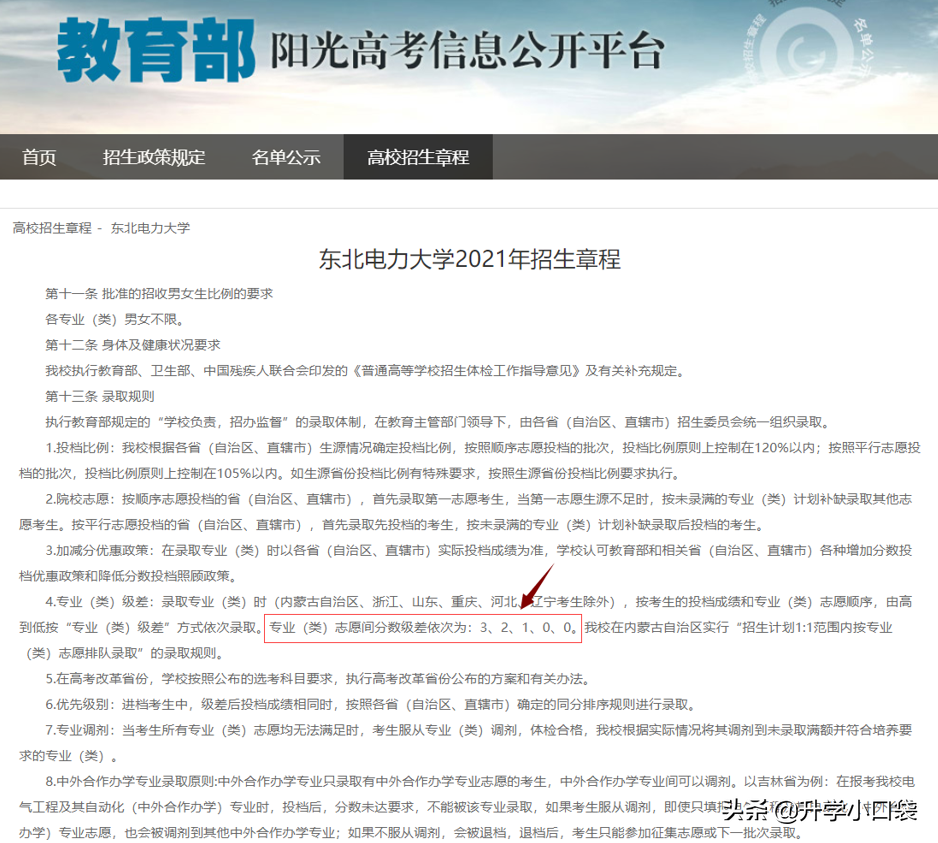Click the paragraph starting 执行教育部规定的
Screen dimensions: 938x843
coord(438,422)
